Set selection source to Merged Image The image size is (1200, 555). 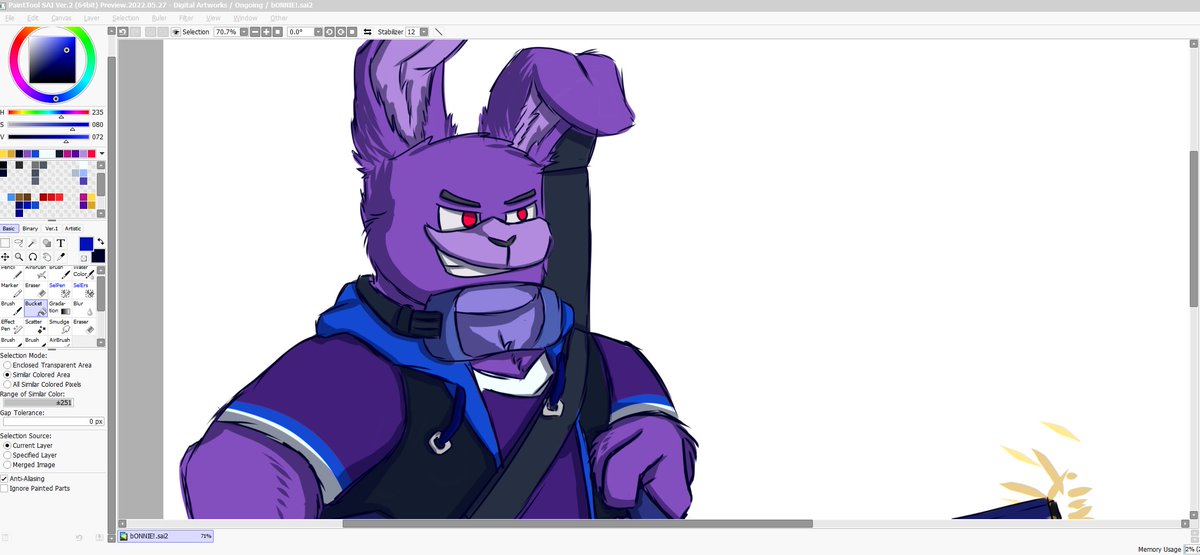pyautogui.click(x=30, y=465)
